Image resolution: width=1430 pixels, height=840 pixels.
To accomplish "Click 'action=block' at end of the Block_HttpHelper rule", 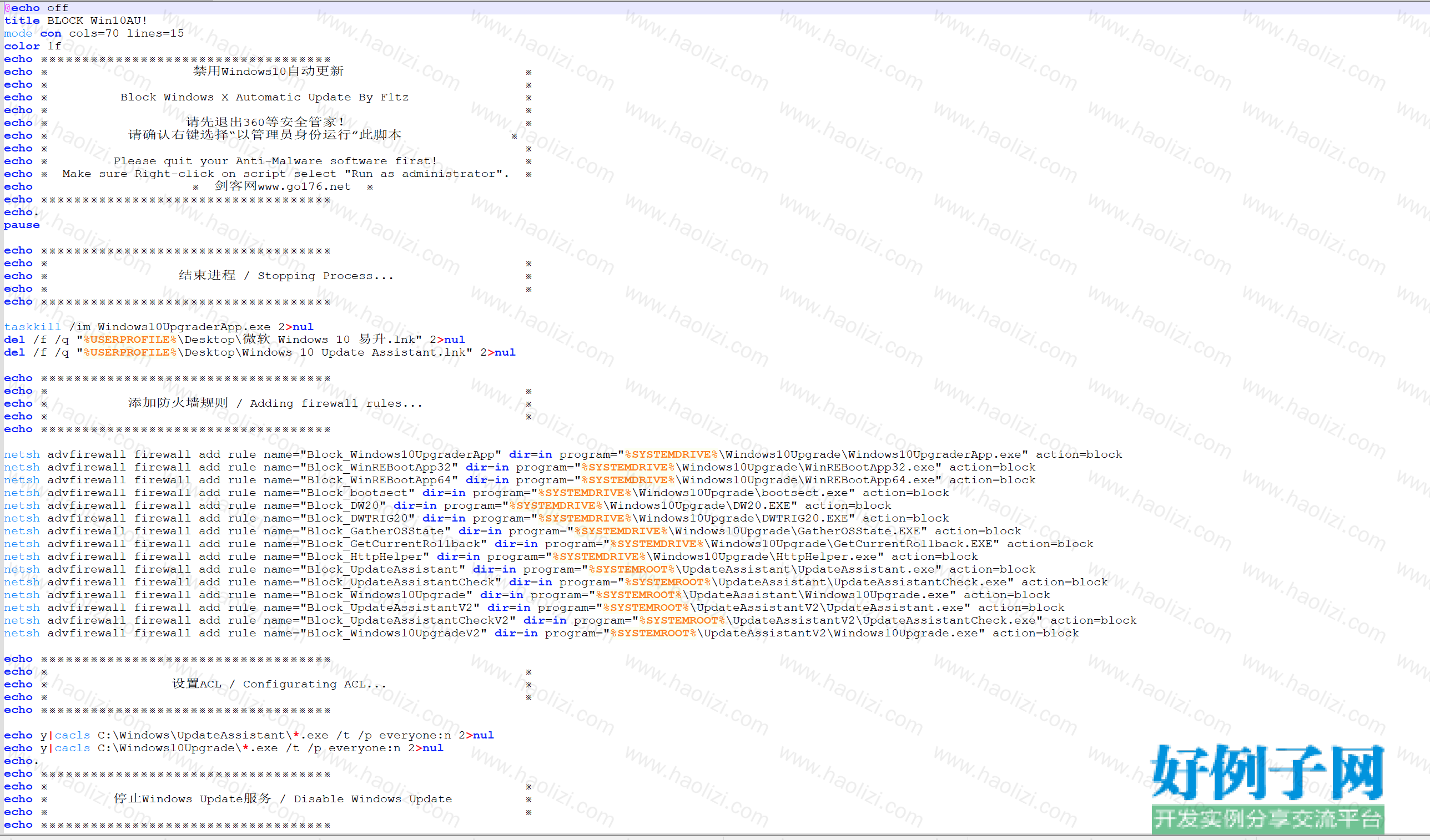I will (x=935, y=556).
